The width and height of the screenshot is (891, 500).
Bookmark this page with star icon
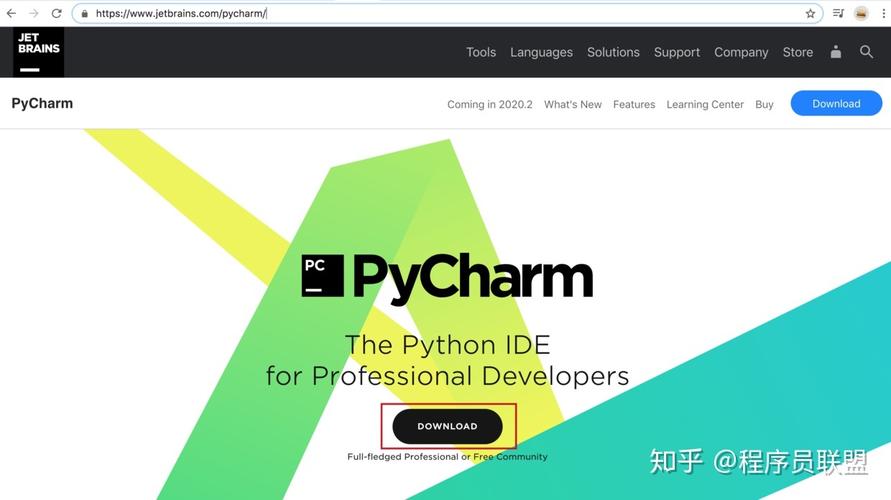(810, 14)
